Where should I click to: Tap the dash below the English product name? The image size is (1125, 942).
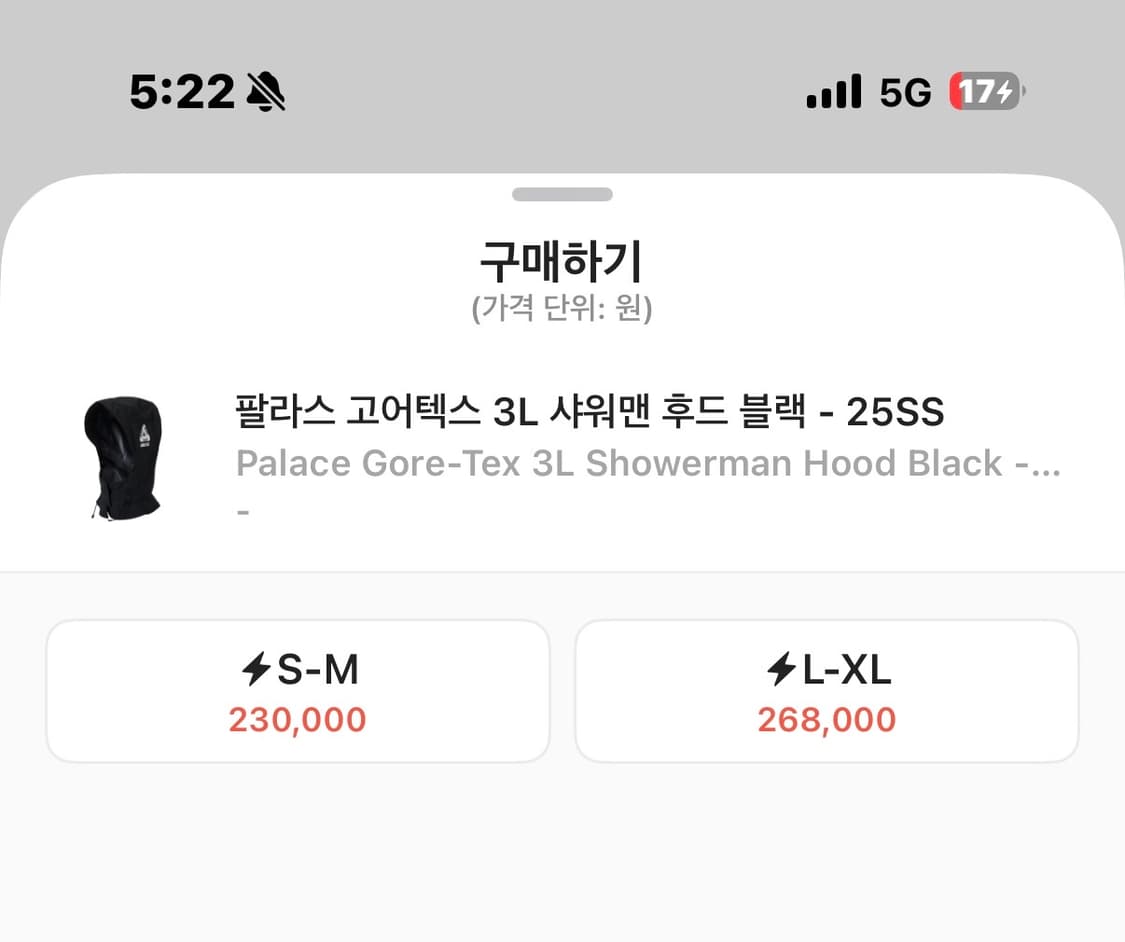[x=240, y=510]
